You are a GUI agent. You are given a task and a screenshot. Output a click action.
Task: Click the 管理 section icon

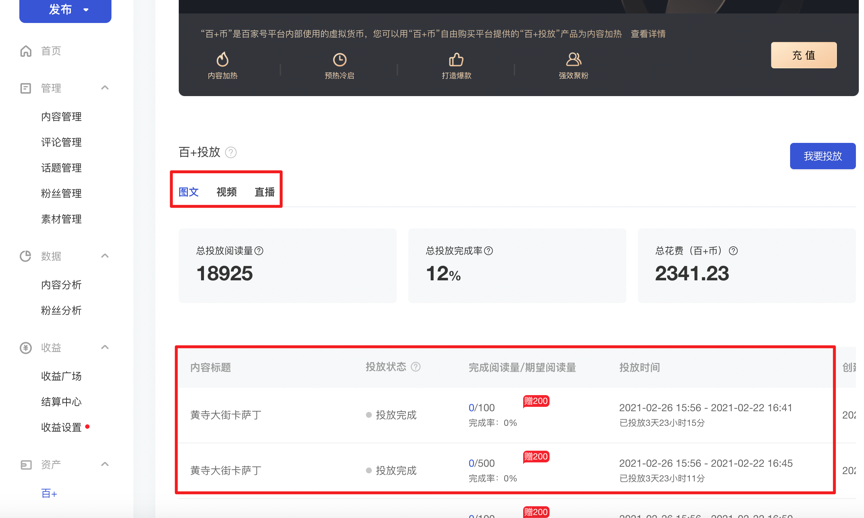[x=26, y=88]
